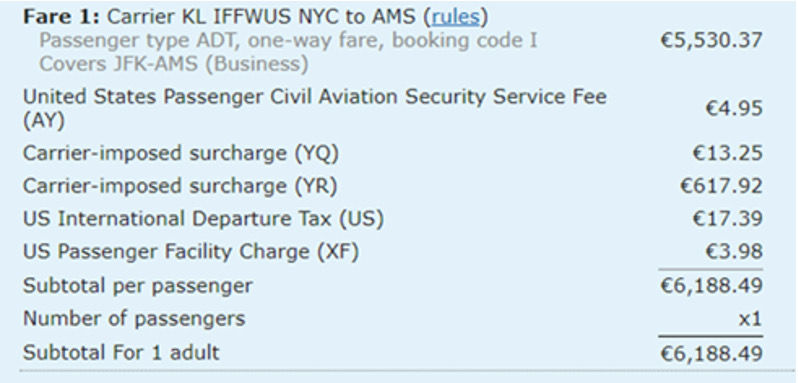Click the €13.25 YQ surcharge amount
This screenshot has width=798, height=383.
(727, 153)
